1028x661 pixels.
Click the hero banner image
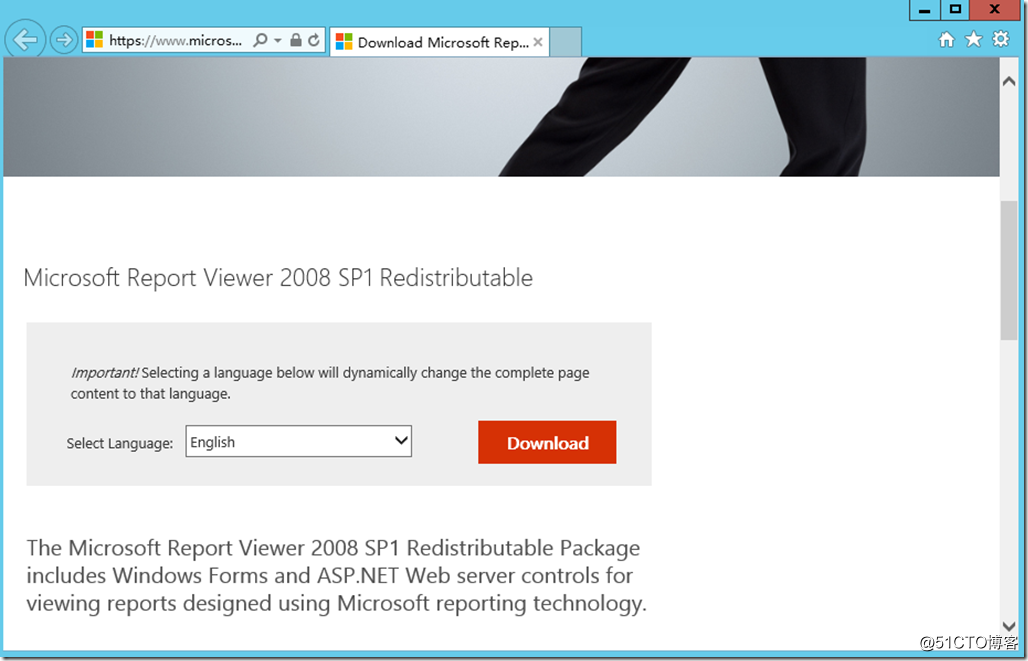[502, 117]
